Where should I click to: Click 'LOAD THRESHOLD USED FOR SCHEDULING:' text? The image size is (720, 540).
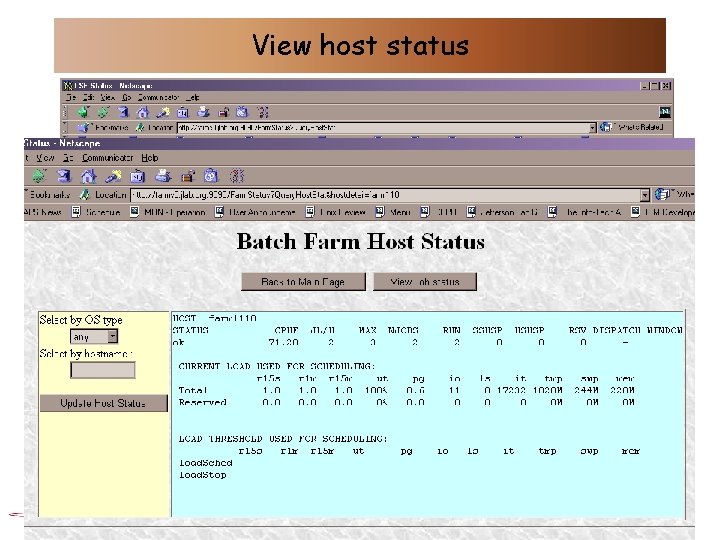point(283,439)
